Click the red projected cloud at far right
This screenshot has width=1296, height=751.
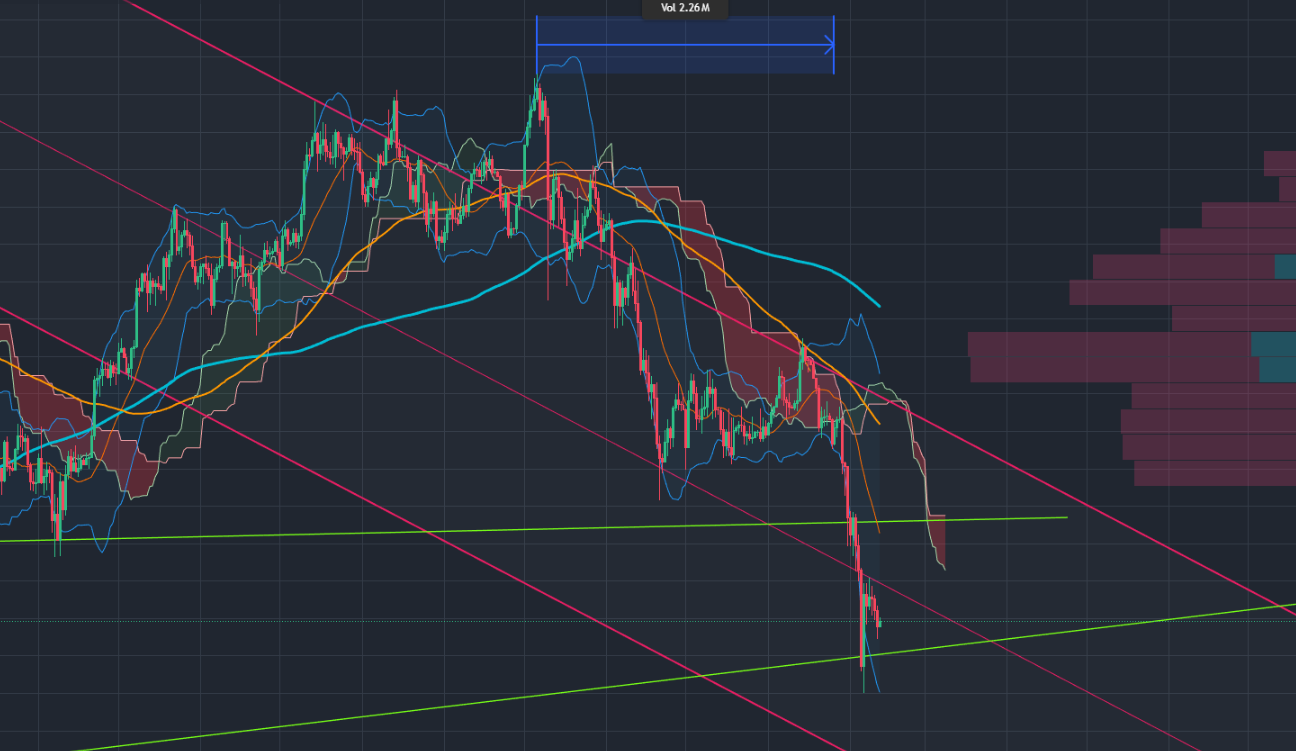point(937,540)
